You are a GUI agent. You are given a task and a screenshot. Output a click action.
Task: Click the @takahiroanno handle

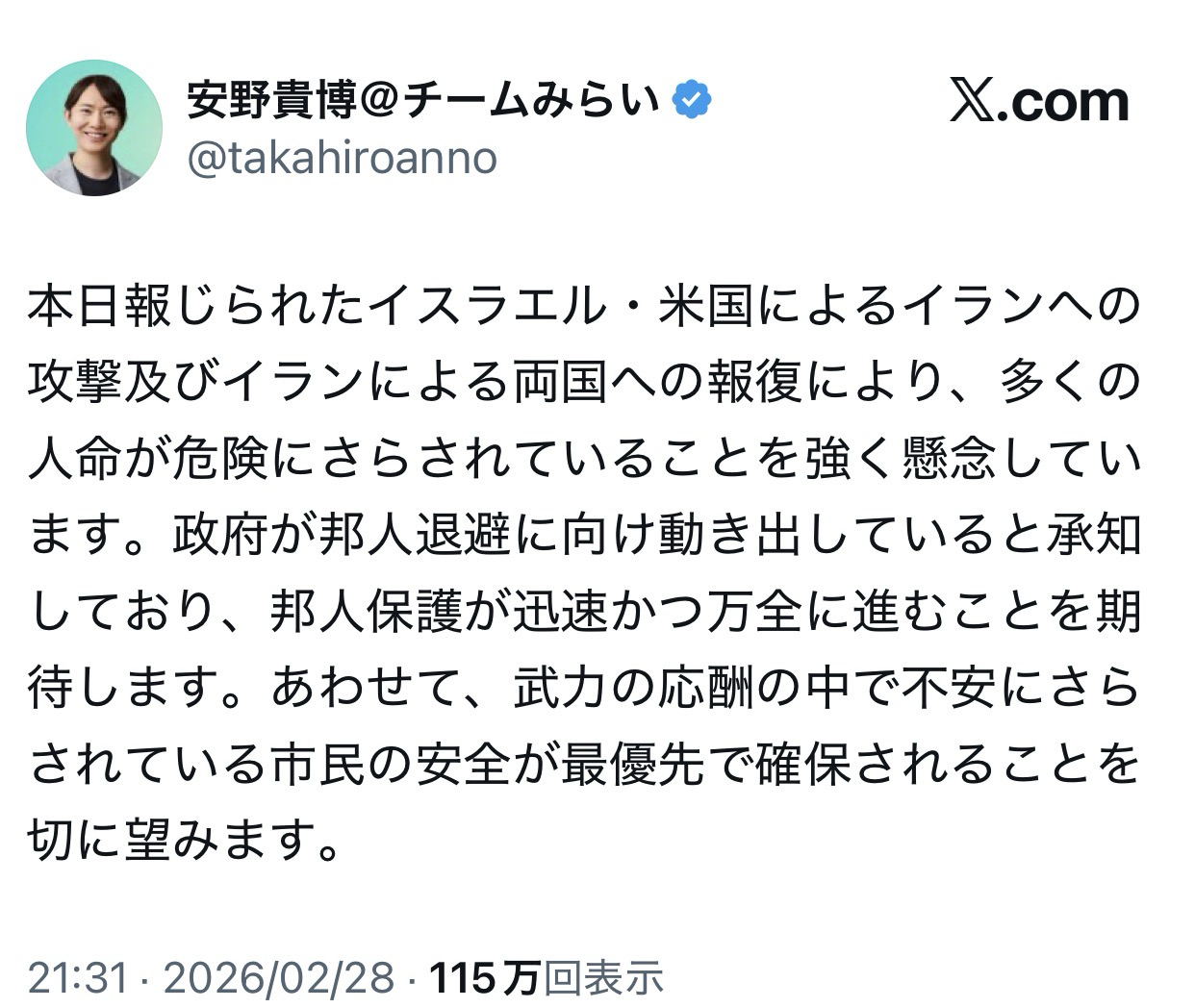coord(342,158)
